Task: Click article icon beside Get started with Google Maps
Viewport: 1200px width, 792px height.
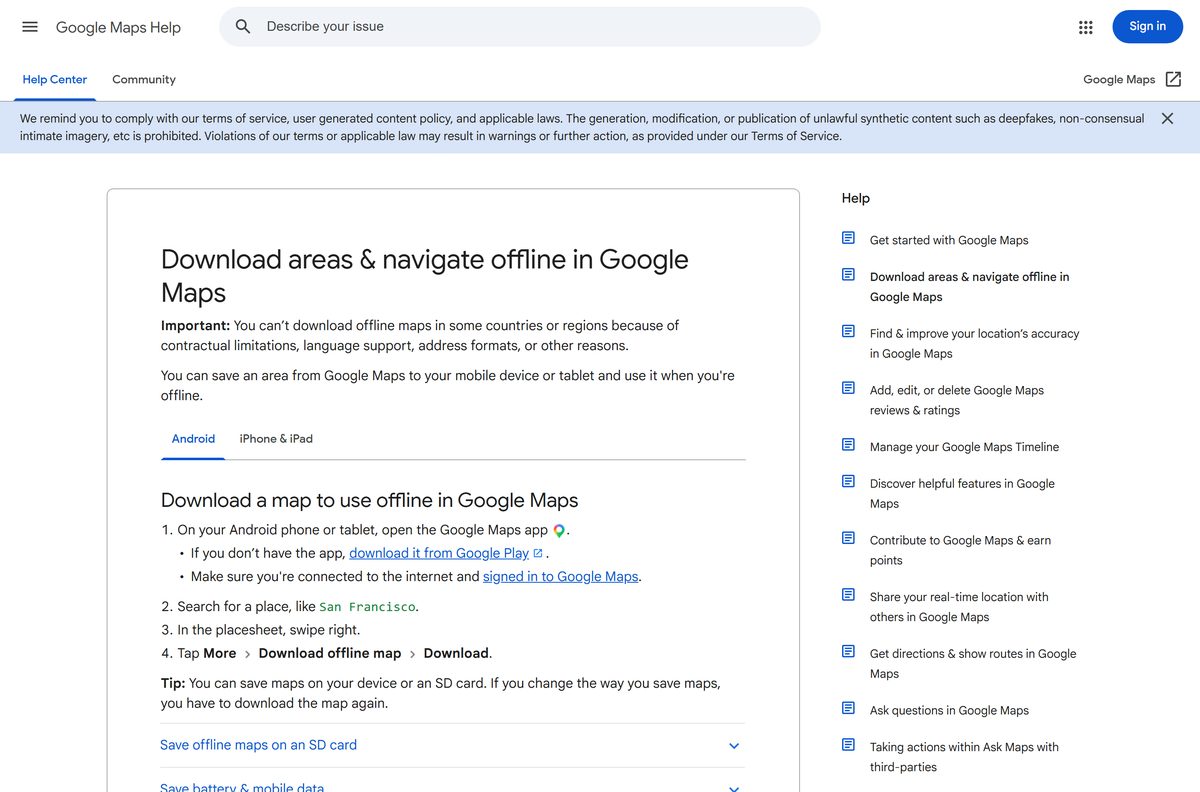Action: 848,238
